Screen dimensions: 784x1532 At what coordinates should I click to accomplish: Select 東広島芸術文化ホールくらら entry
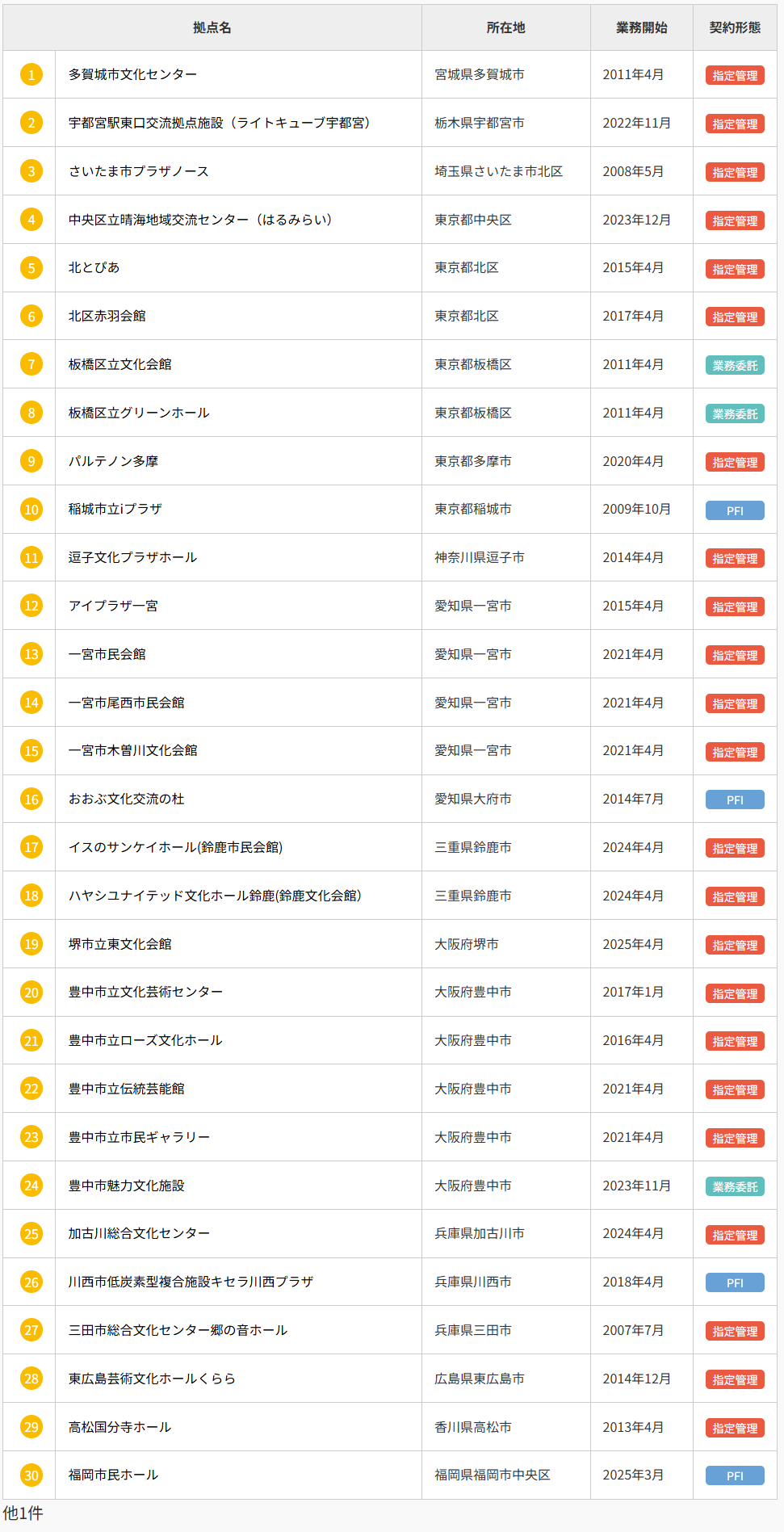[x=152, y=1379]
